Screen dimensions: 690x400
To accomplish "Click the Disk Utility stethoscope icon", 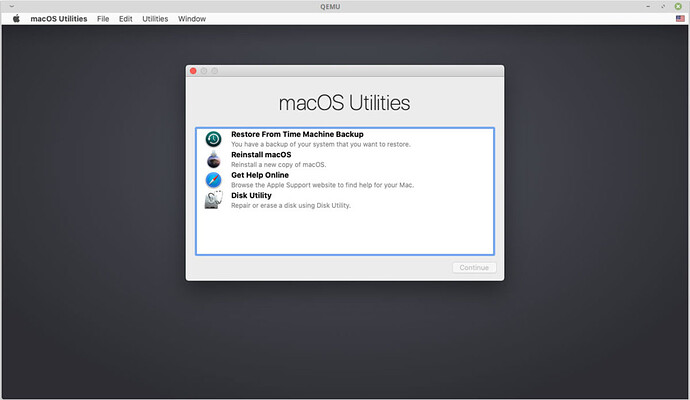I will tap(213, 200).
